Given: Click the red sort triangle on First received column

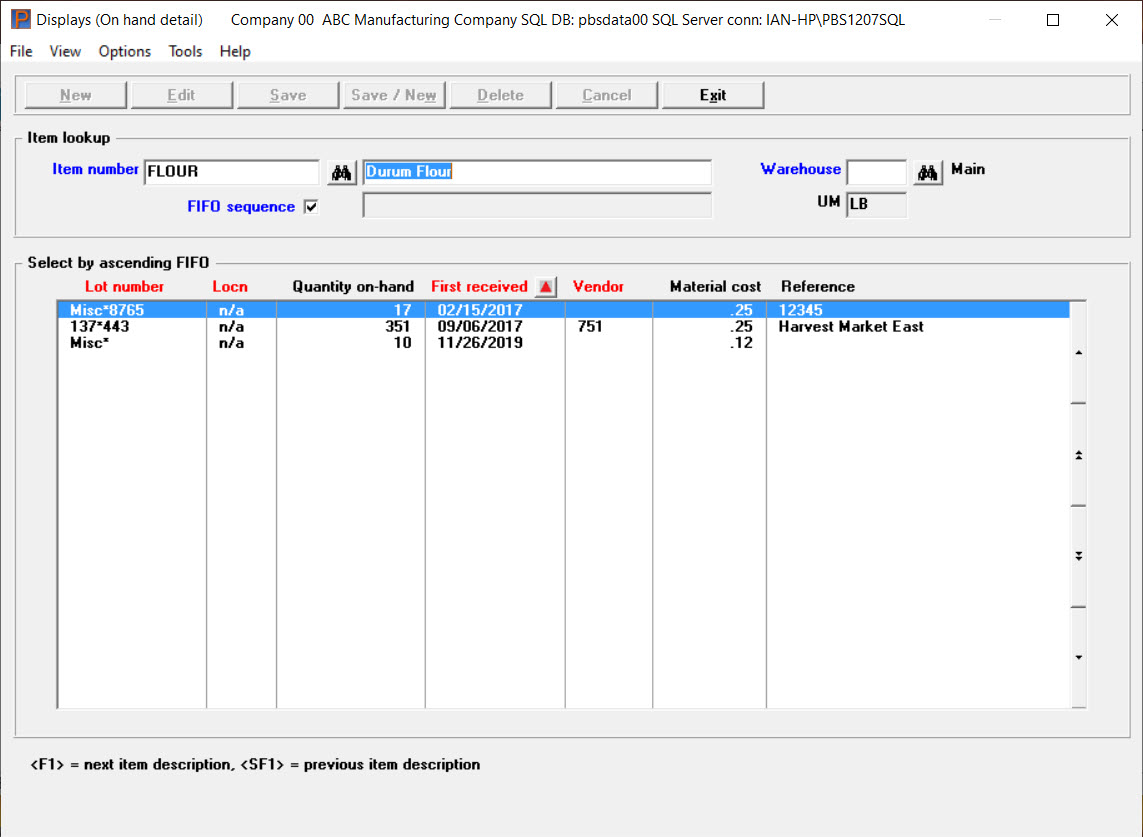Looking at the screenshot, I should (x=546, y=286).
